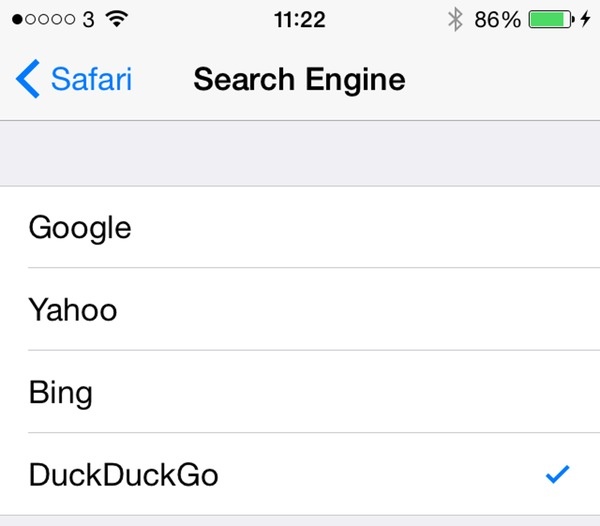Click the cellular signal strength dots

pyautogui.click(x=43, y=19)
